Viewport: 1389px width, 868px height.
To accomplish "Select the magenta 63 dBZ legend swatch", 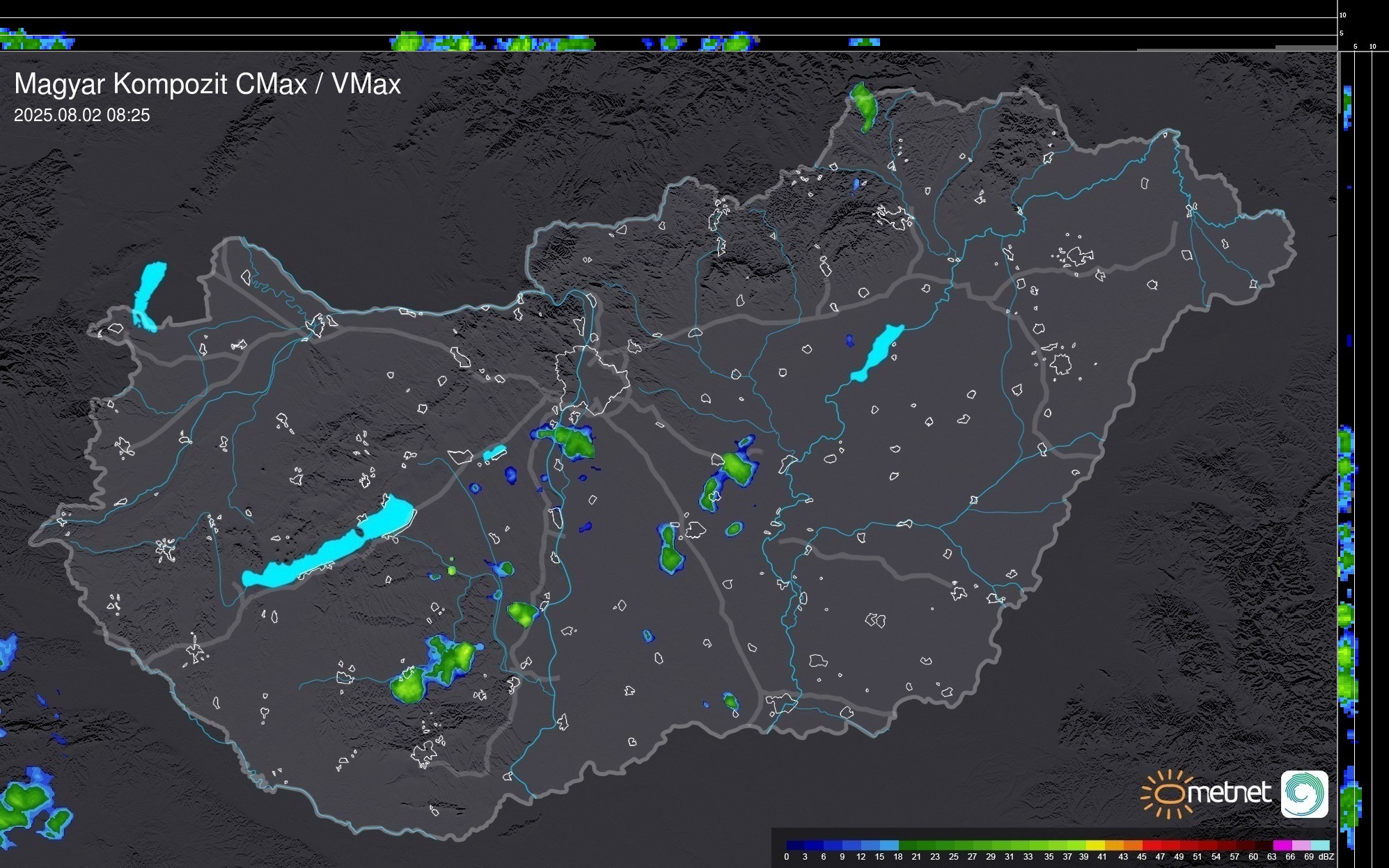I will [x=1282, y=845].
